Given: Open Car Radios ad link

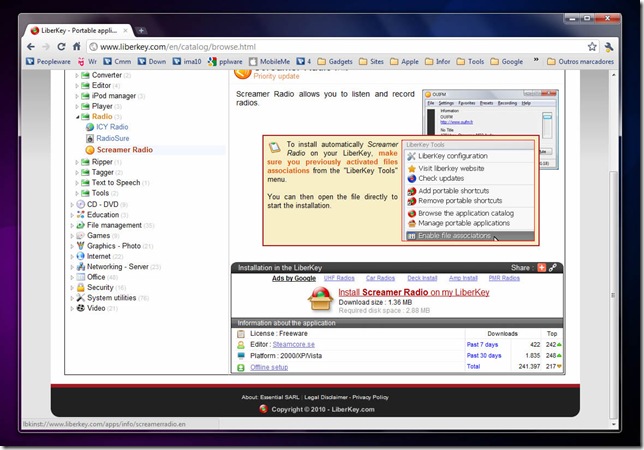Looking at the screenshot, I should (x=380, y=278).
